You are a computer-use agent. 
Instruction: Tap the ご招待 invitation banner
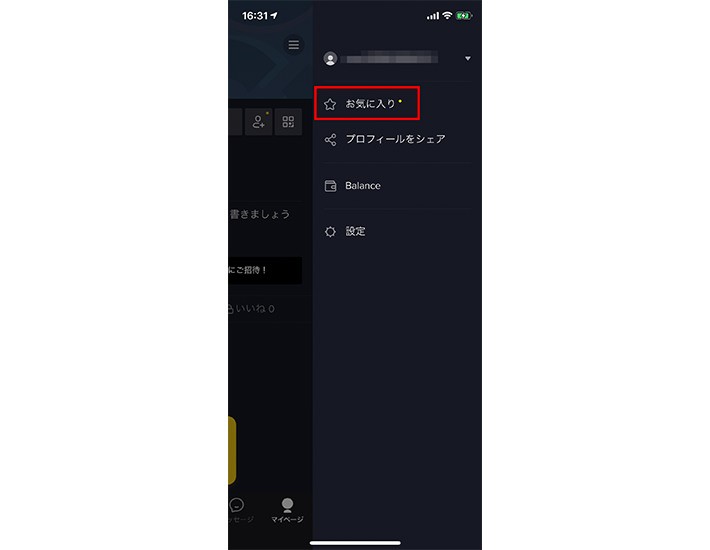(x=265, y=270)
